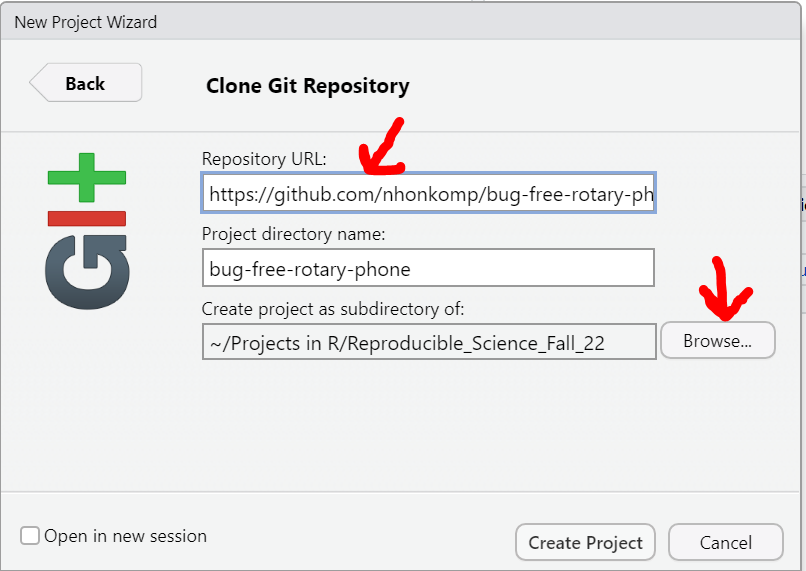The image size is (806, 571).
Task: Click the Clone Git Repository heading
Action: click(x=307, y=86)
